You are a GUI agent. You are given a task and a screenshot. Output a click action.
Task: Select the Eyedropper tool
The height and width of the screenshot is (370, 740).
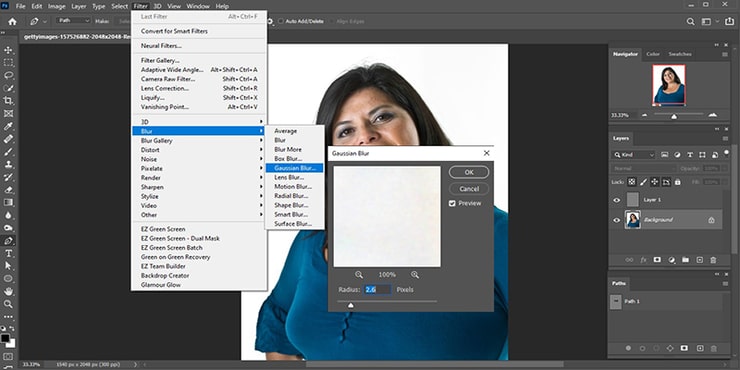point(8,126)
